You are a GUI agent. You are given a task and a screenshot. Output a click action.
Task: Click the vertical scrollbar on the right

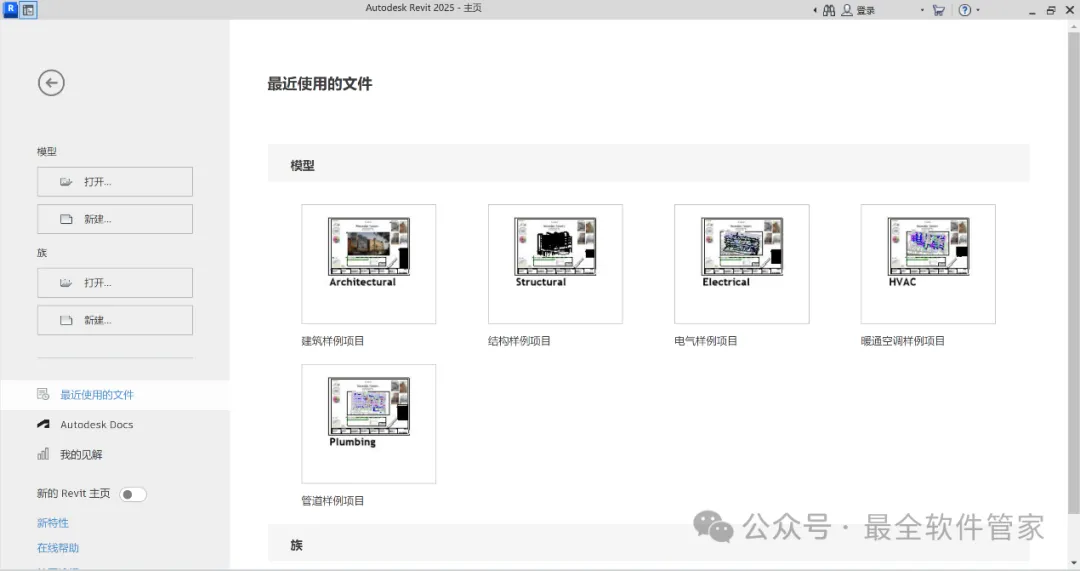pyautogui.click(x=1074, y=272)
